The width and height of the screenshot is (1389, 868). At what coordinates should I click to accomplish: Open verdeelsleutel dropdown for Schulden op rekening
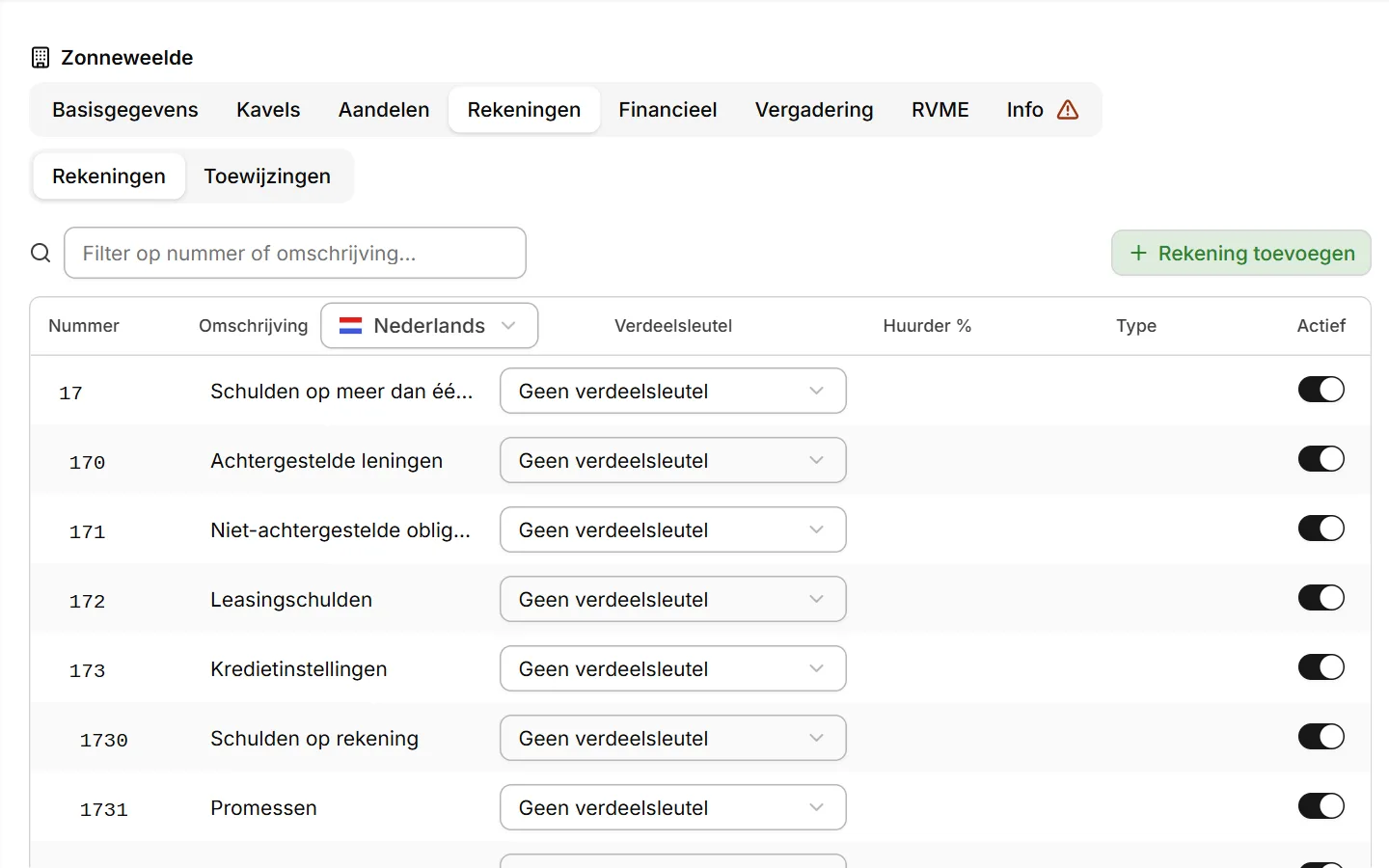[x=673, y=738]
